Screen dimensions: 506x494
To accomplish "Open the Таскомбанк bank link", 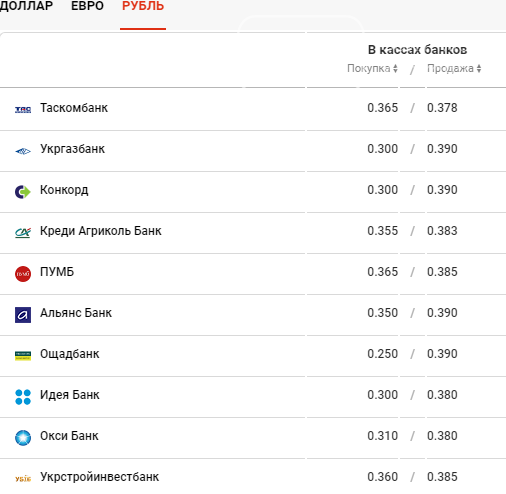I will click(74, 108).
